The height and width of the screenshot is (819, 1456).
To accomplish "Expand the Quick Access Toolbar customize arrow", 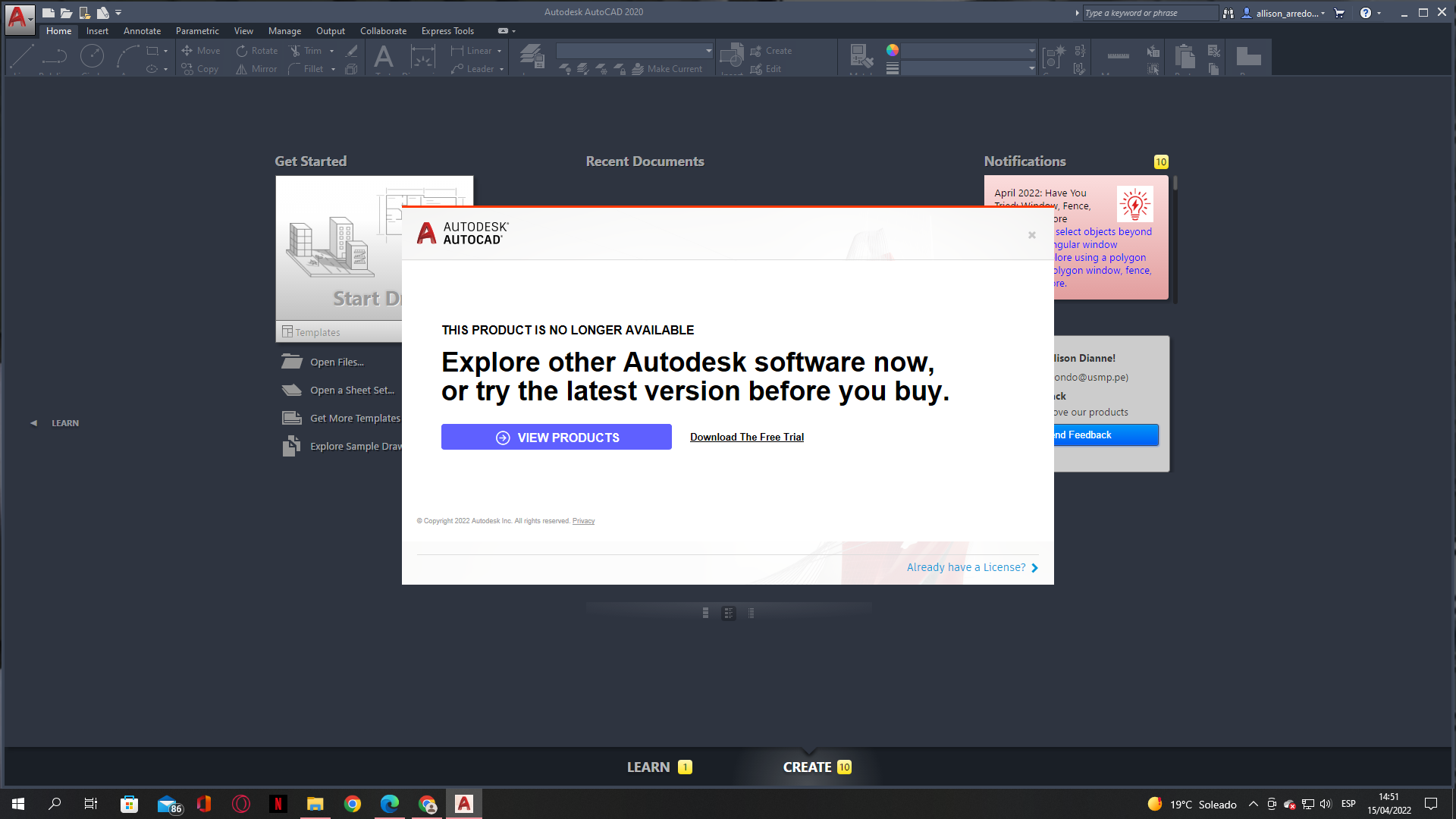I will click(118, 13).
